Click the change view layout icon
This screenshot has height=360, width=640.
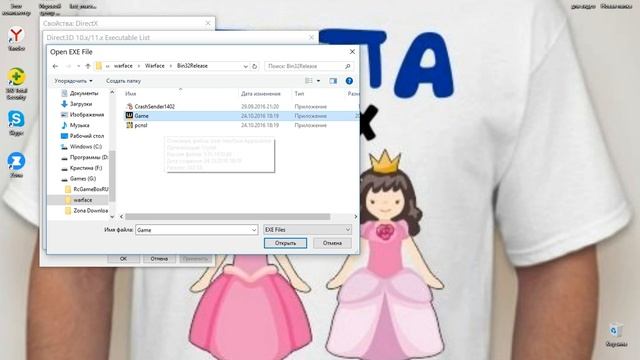pos(309,81)
